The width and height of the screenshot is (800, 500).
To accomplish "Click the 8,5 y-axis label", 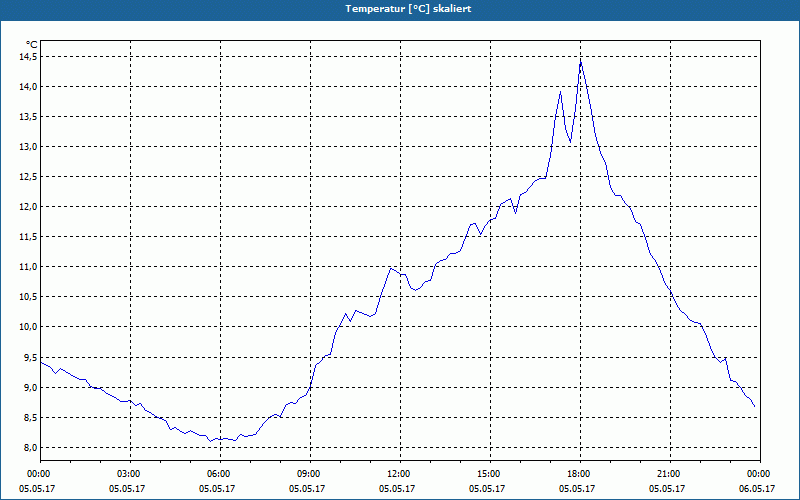I will pos(30,418).
